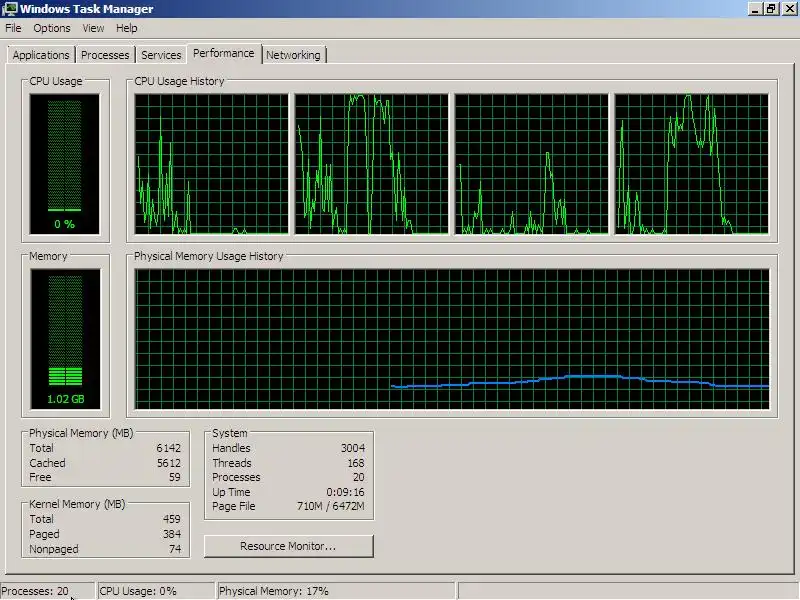Select the Performance tab

pyautogui.click(x=223, y=54)
